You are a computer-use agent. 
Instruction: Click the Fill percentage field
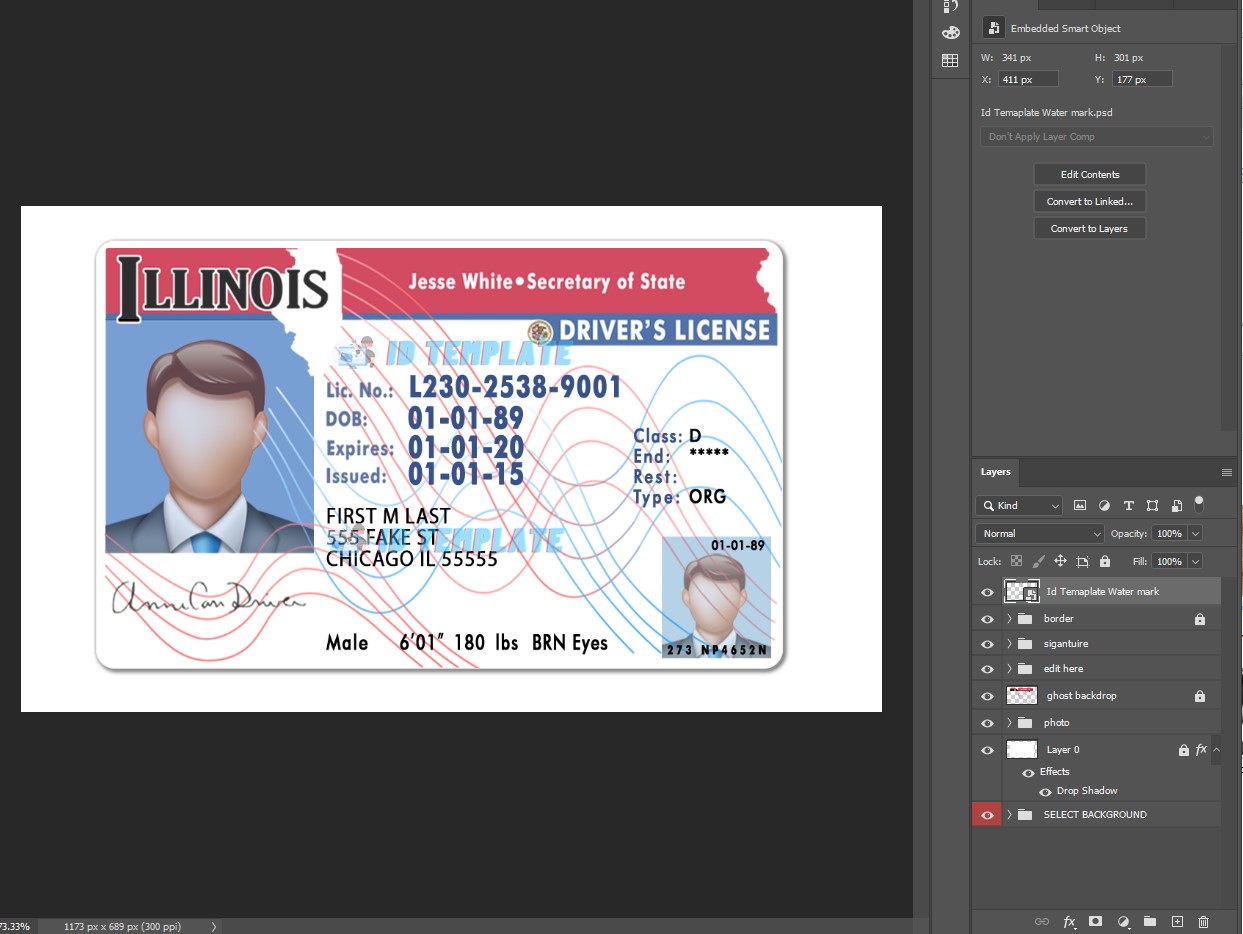pyautogui.click(x=1169, y=561)
